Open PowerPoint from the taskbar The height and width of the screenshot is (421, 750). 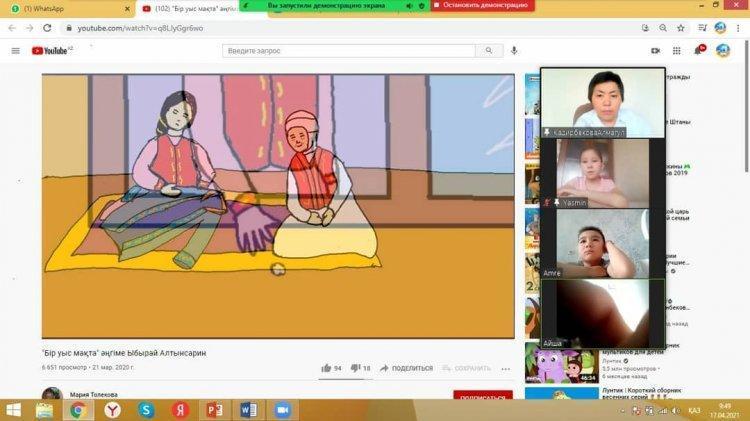214,410
